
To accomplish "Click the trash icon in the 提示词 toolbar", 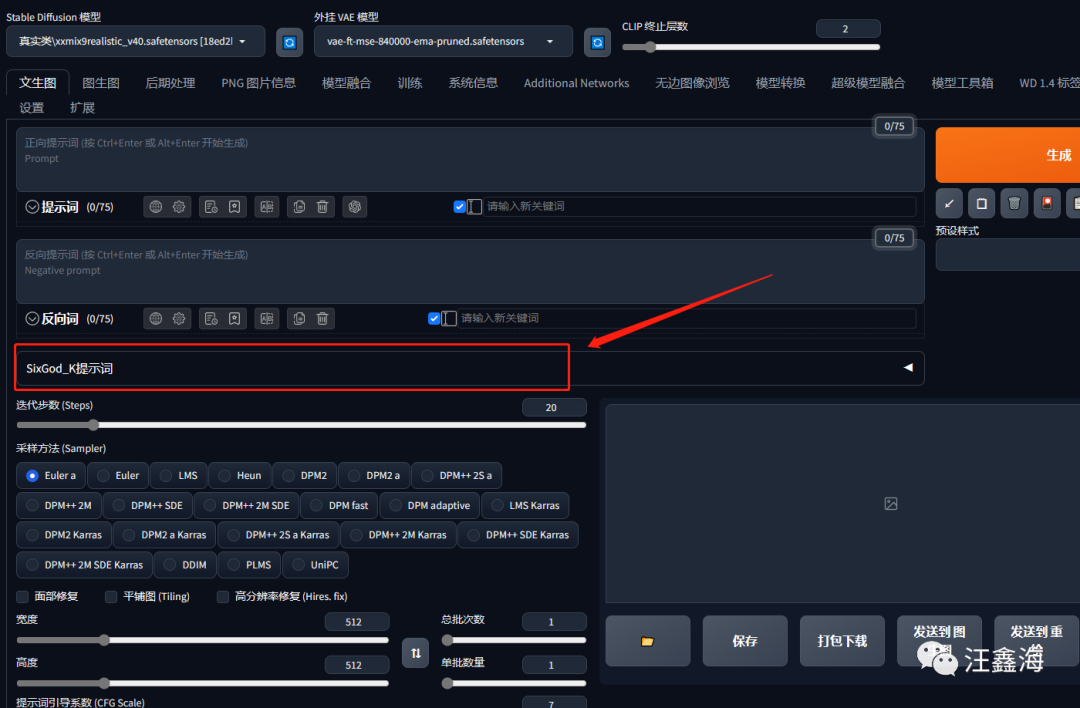I will pos(322,207).
